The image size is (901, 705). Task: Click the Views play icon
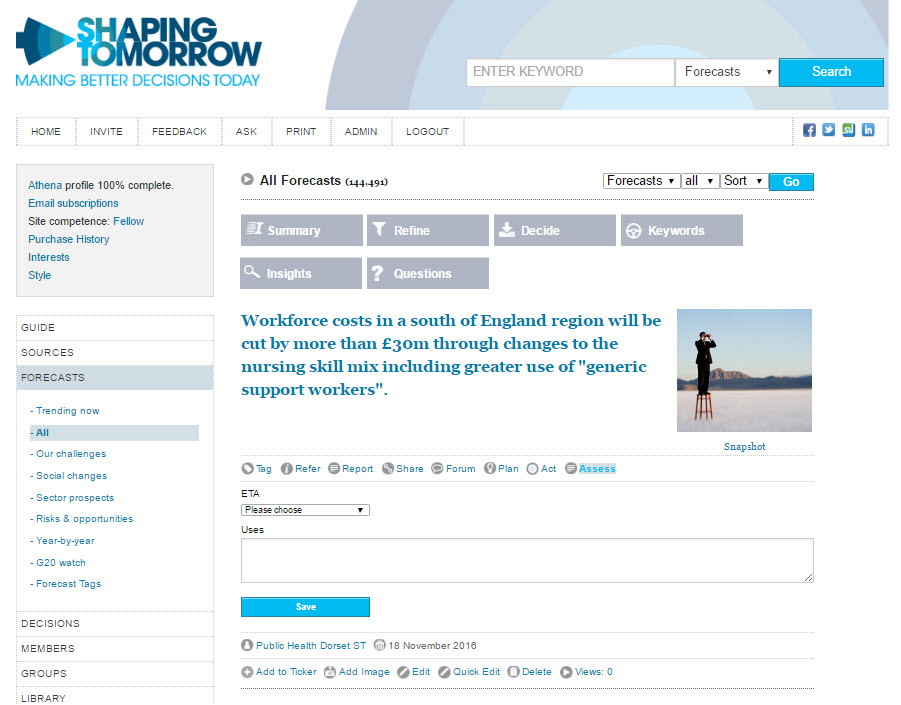click(x=566, y=672)
